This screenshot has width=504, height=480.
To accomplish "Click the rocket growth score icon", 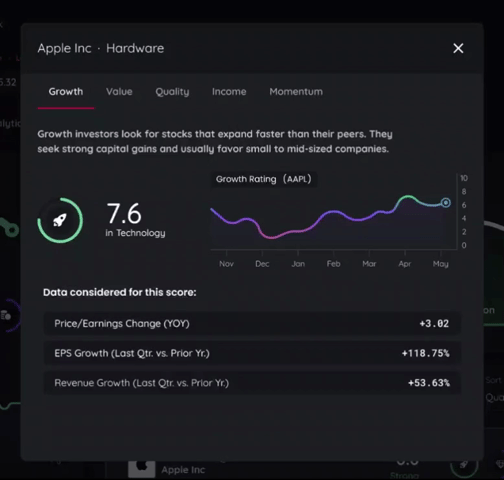I will (60, 220).
